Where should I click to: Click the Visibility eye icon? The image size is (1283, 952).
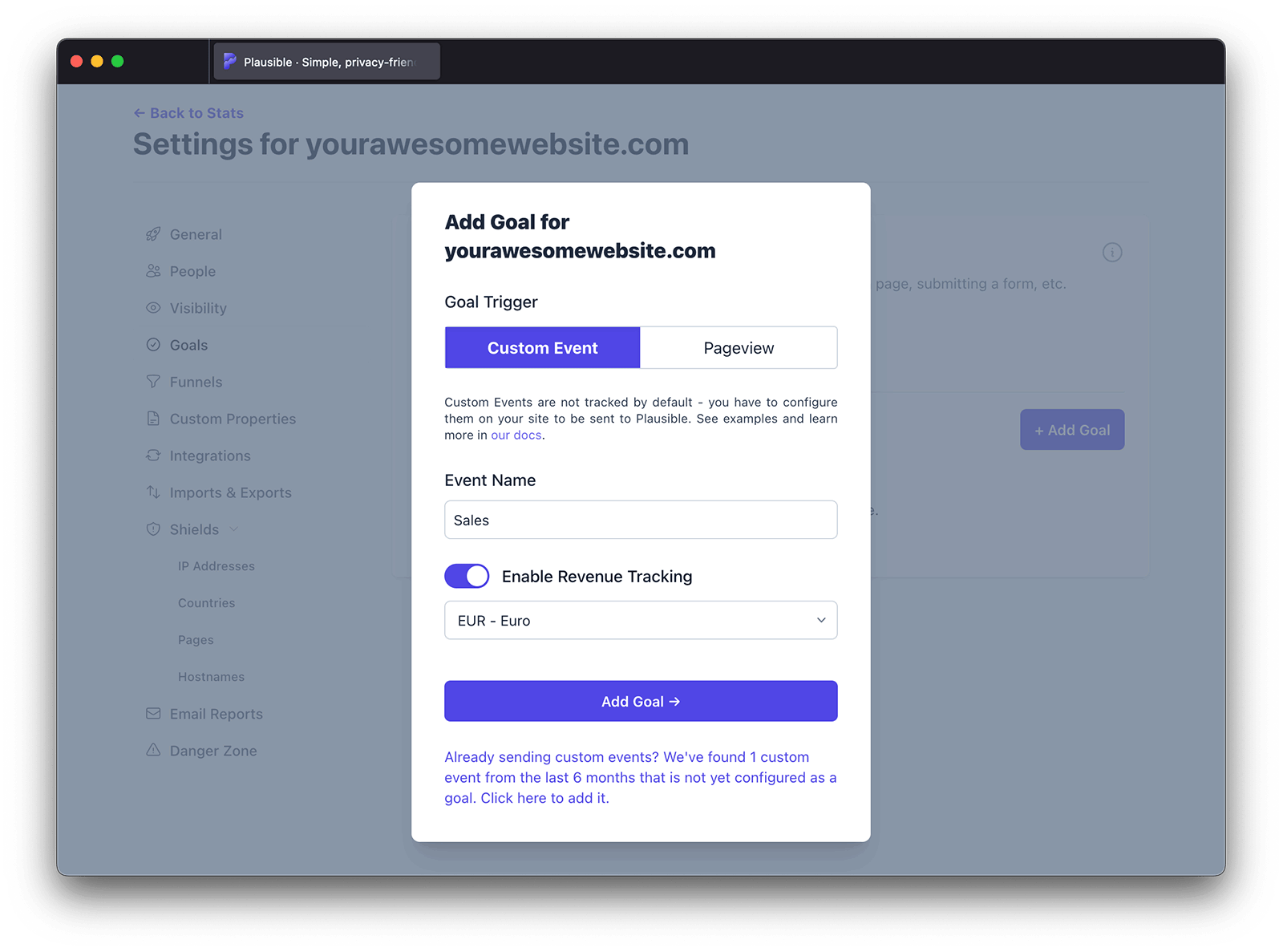click(x=153, y=308)
